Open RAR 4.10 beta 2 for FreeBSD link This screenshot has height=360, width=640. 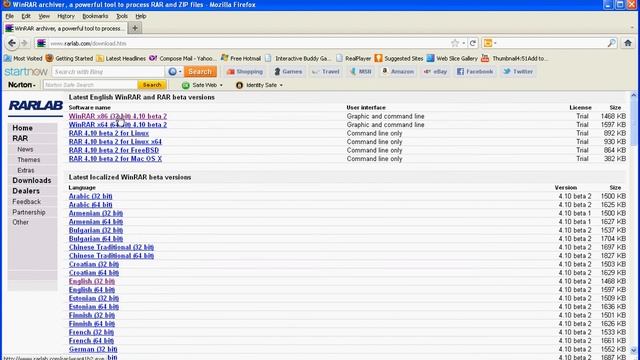pos(114,150)
